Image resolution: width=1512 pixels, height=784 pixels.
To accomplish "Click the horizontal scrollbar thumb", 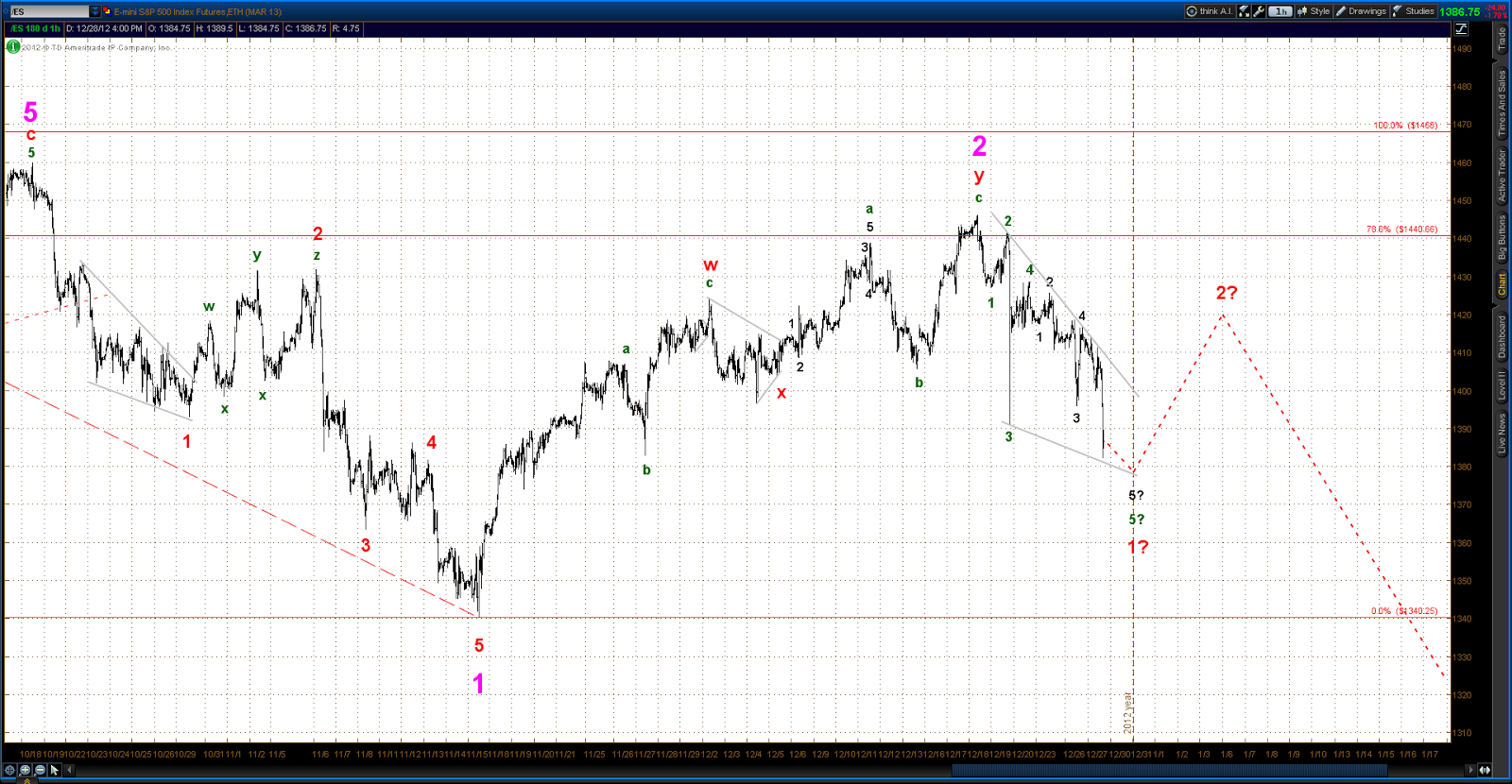I will pos(1170,770).
